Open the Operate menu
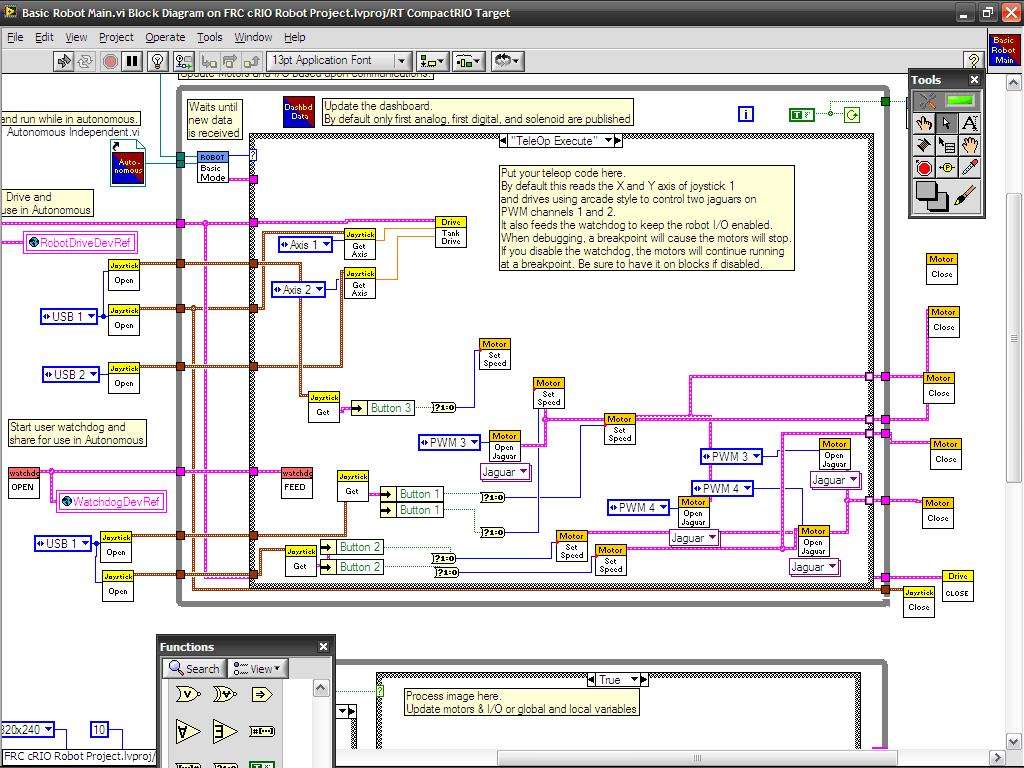 (165, 37)
